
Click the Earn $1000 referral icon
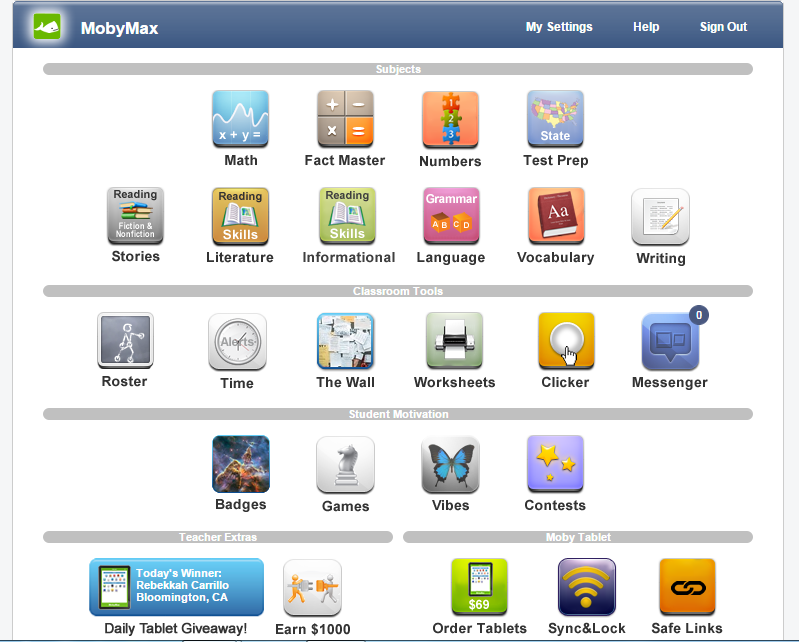pyautogui.click(x=312, y=587)
